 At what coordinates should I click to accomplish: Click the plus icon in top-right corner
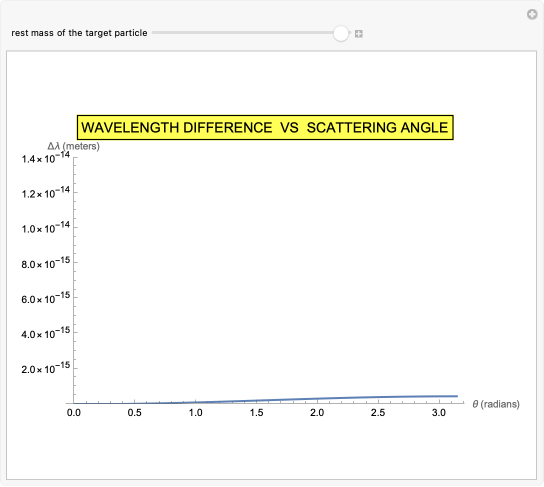pos(532,15)
